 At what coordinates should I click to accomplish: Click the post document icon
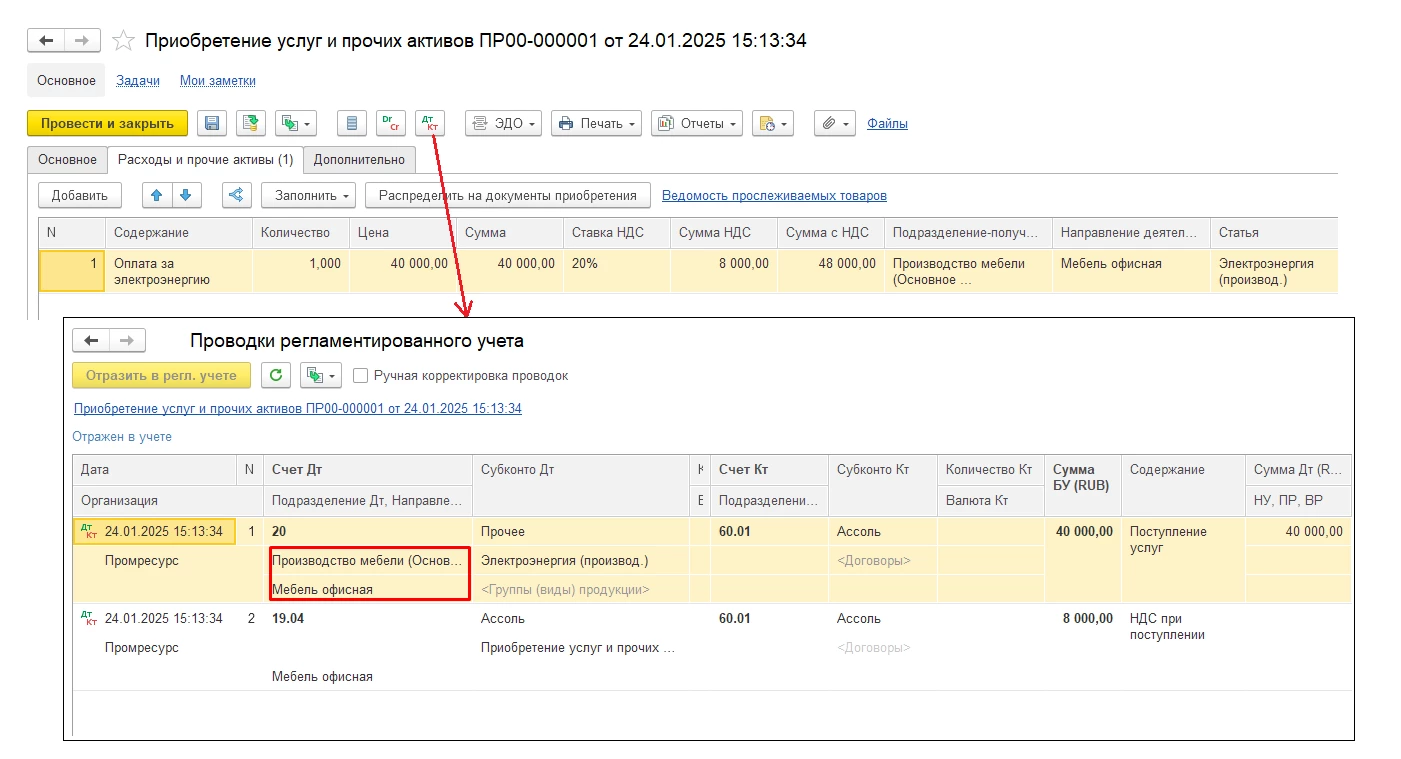pos(251,123)
